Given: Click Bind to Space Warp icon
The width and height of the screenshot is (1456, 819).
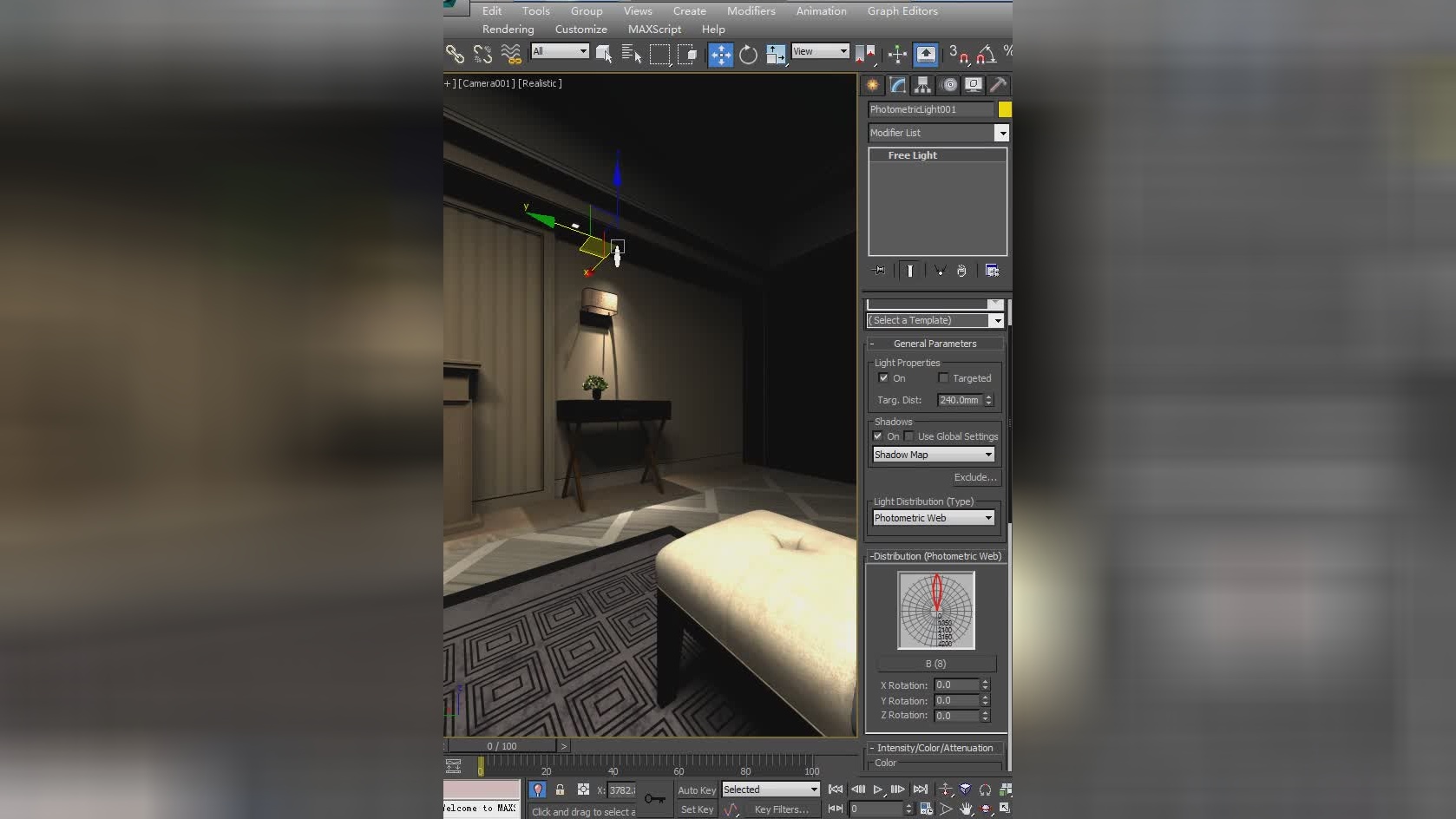Looking at the screenshot, I should tap(511, 55).
